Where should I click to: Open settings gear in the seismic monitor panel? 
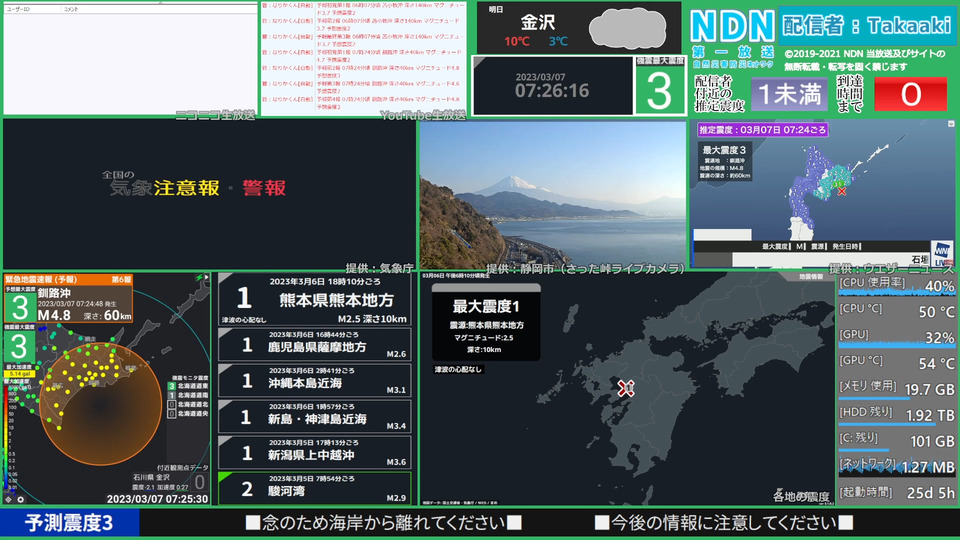tap(20, 500)
